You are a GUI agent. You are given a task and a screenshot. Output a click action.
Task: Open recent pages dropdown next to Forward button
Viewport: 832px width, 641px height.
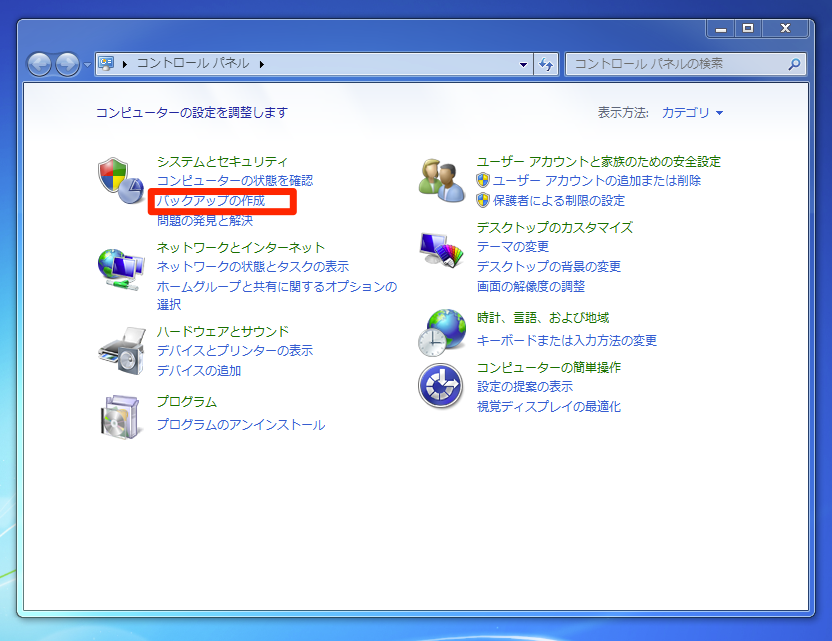tap(87, 65)
